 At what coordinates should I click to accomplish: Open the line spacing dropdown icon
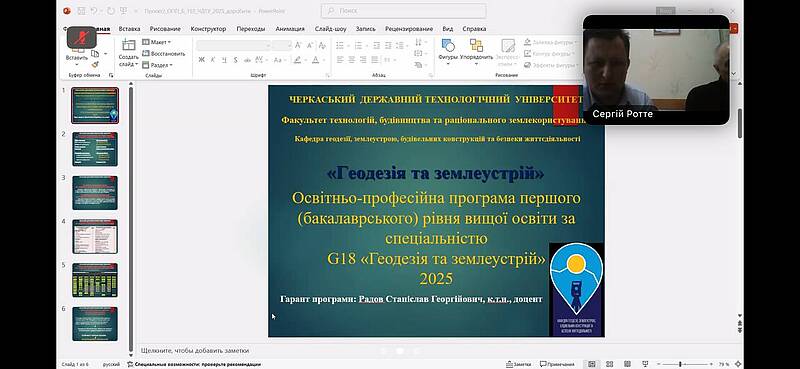(x=402, y=46)
